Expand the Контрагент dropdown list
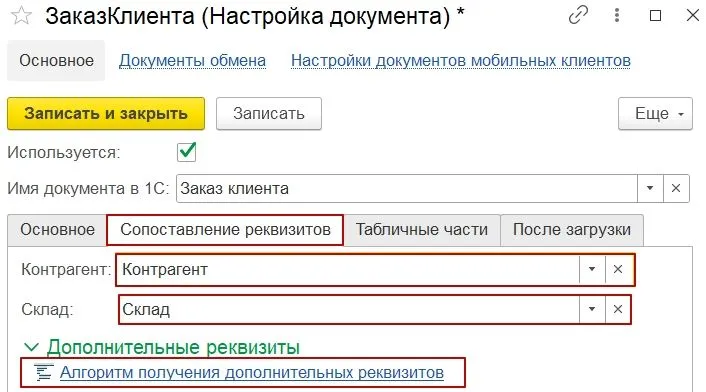The image size is (706, 392). click(592, 270)
